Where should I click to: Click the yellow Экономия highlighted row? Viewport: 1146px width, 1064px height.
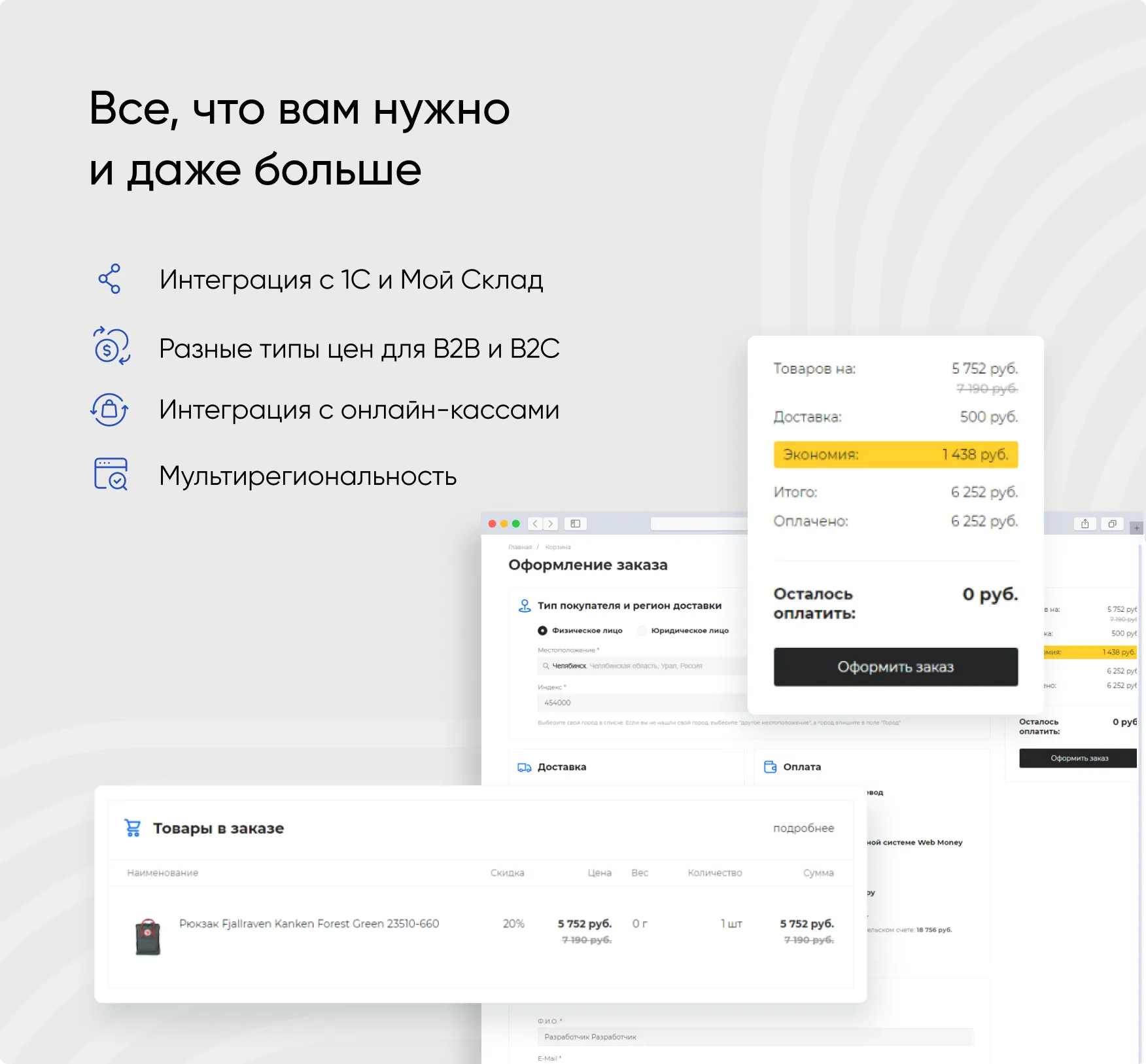click(x=895, y=455)
